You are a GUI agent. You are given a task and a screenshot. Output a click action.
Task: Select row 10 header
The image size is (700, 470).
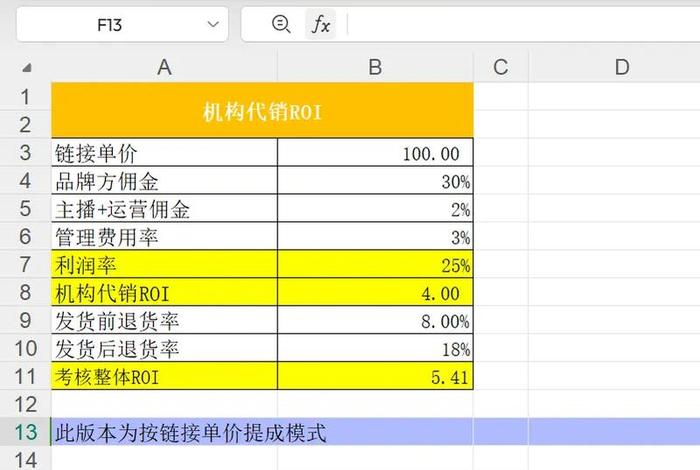tap(25, 348)
